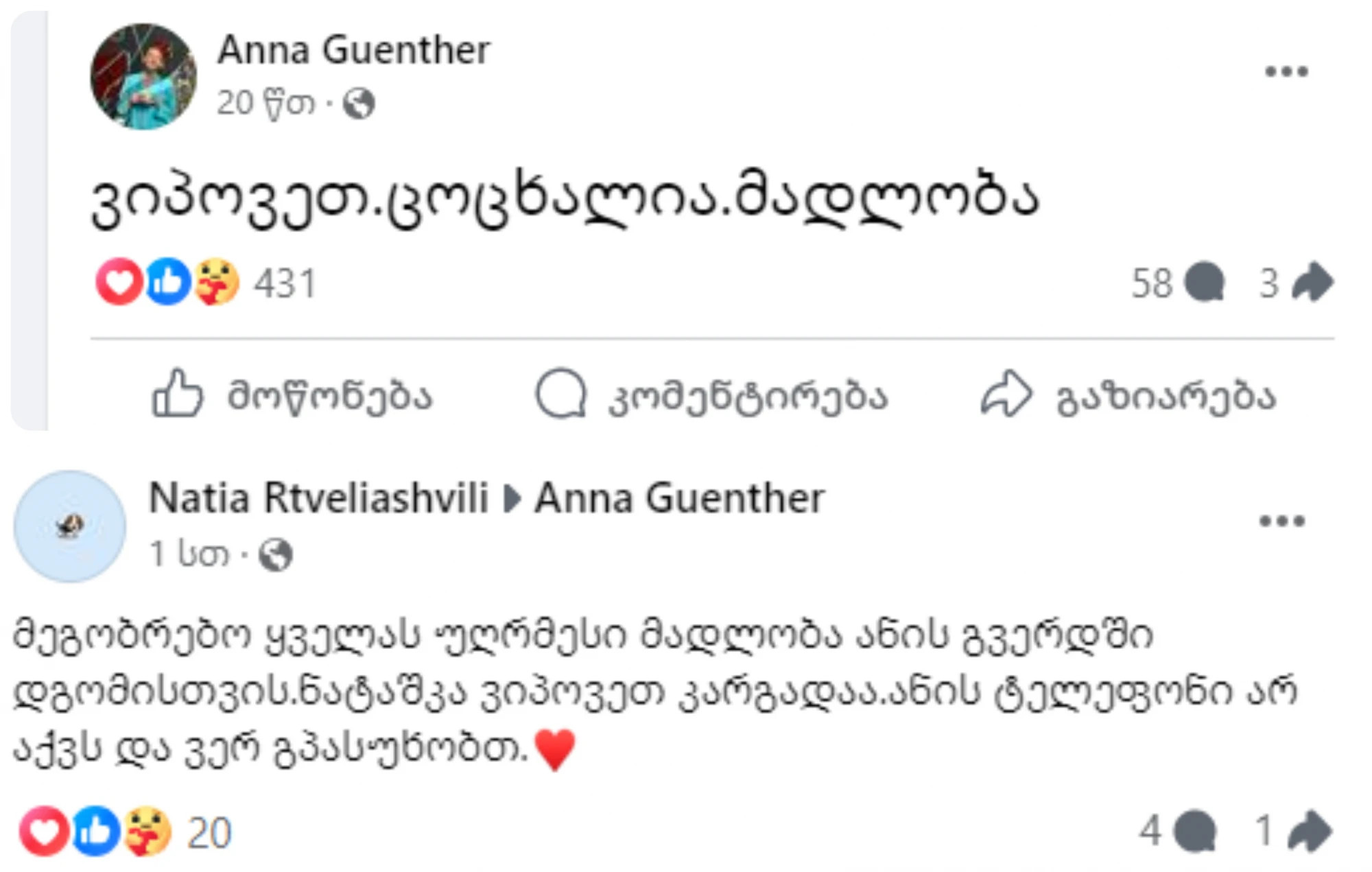
Task: Open the 431 reactions list
Action: 285,283
